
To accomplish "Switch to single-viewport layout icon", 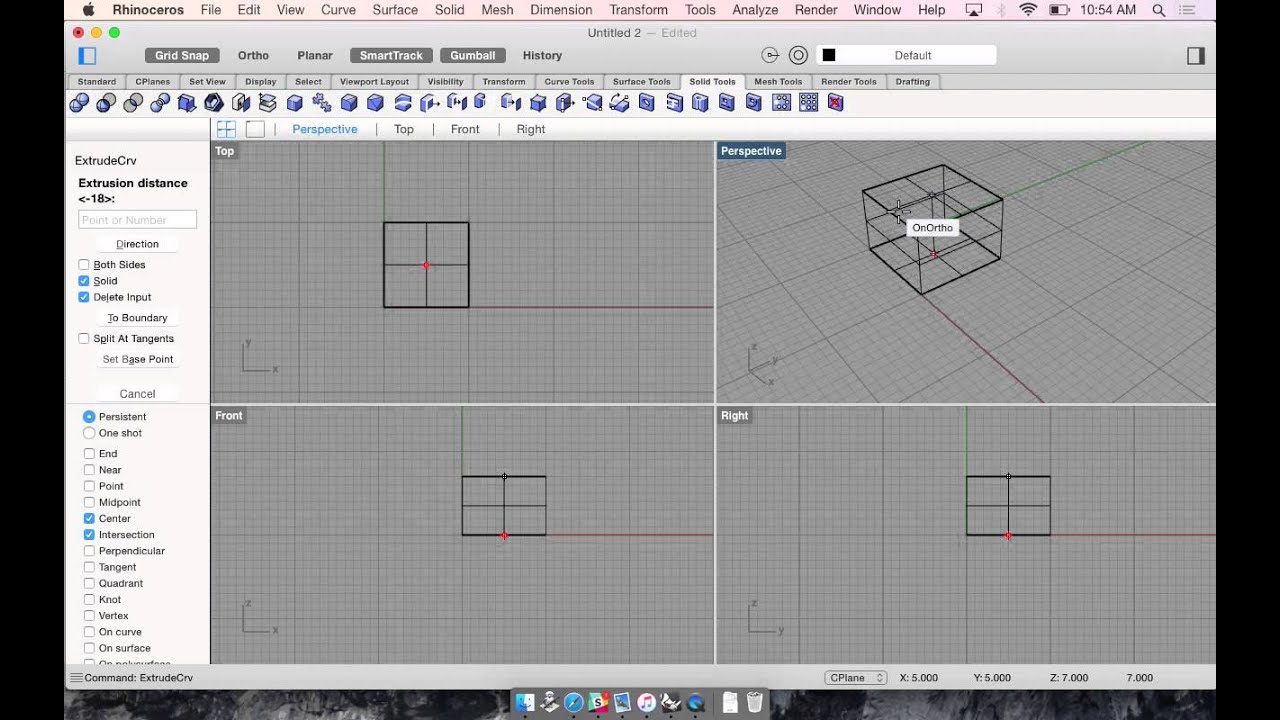I will pos(255,129).
